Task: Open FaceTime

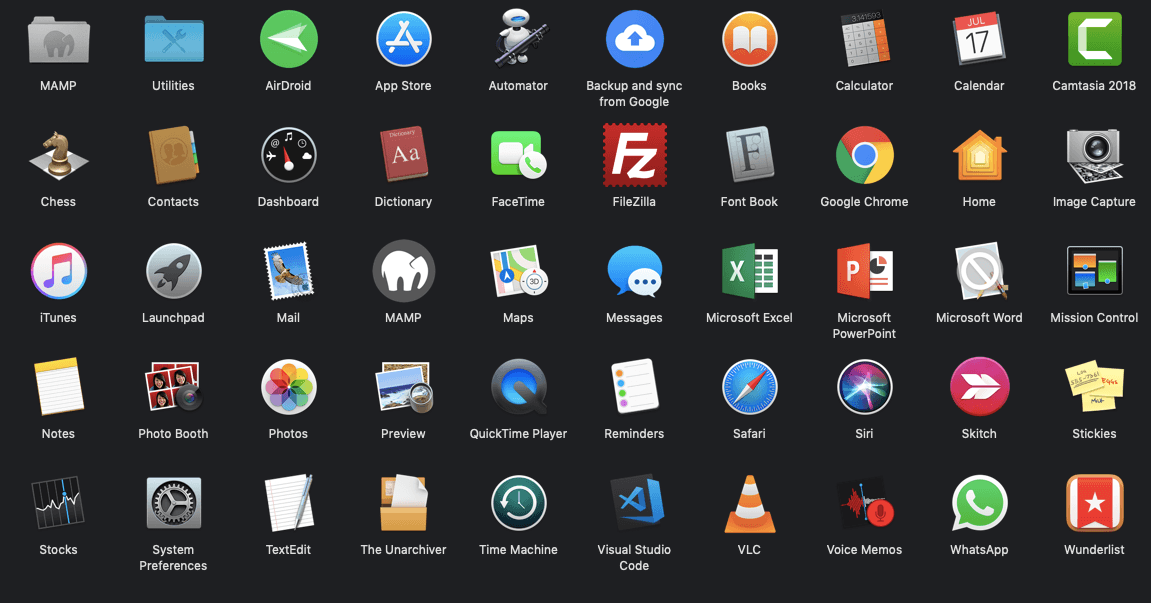Action: click(518, 155)
